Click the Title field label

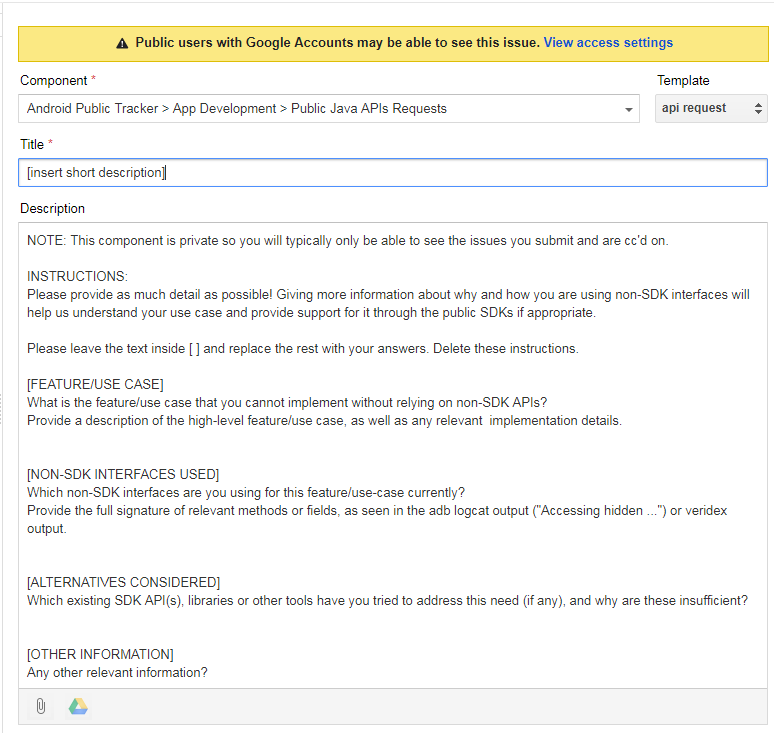tap(32, 145)
